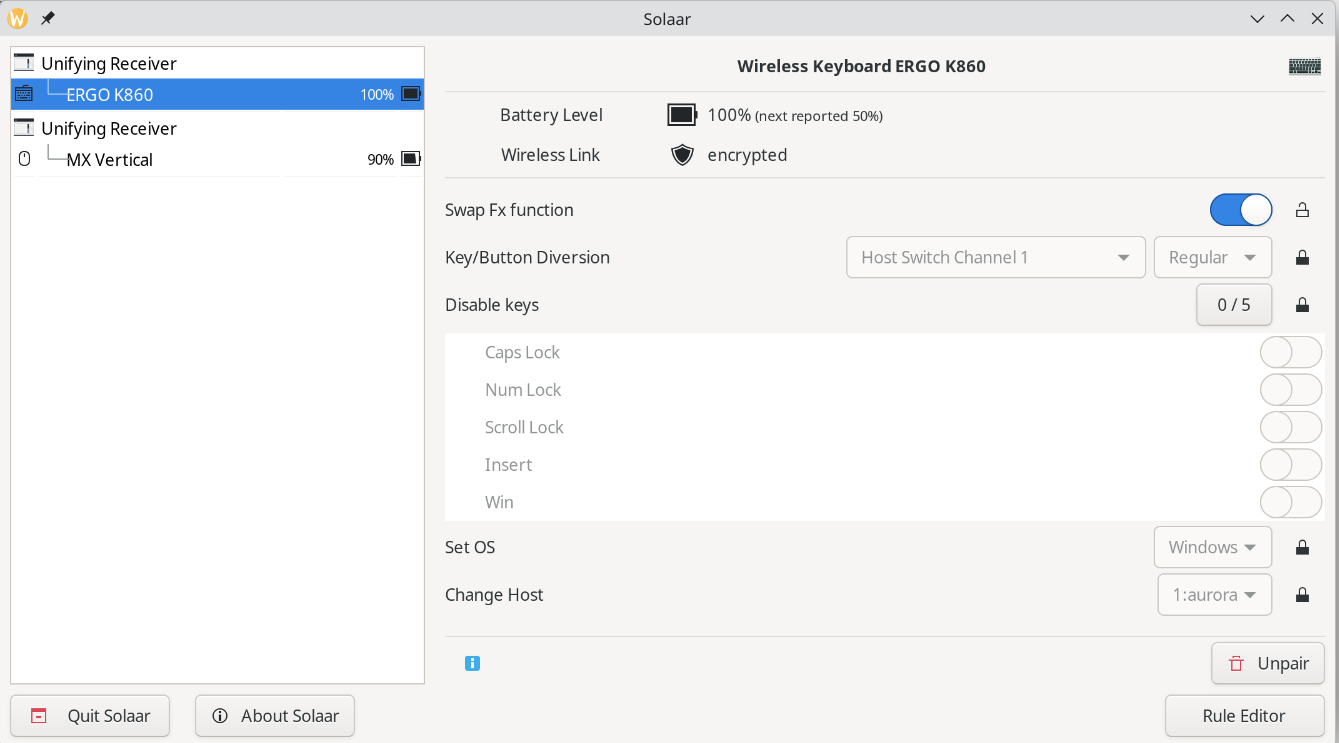Open the Change Host 1:aurora dropdown
The width and height of the screenshot is (1339, 743).
point(1215,595)
